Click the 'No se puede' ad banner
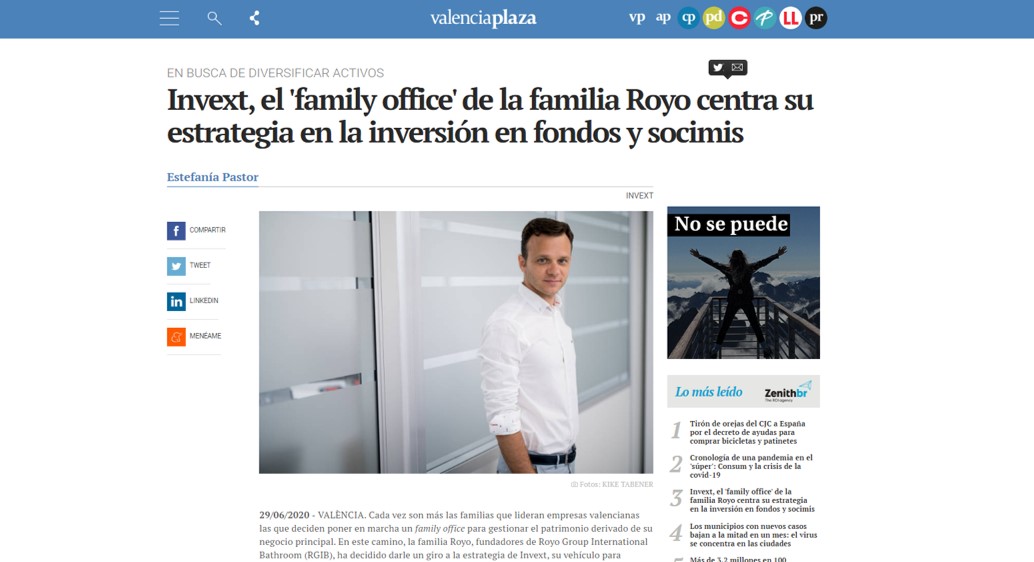The image size is (1034, 562). pos(743,282)
